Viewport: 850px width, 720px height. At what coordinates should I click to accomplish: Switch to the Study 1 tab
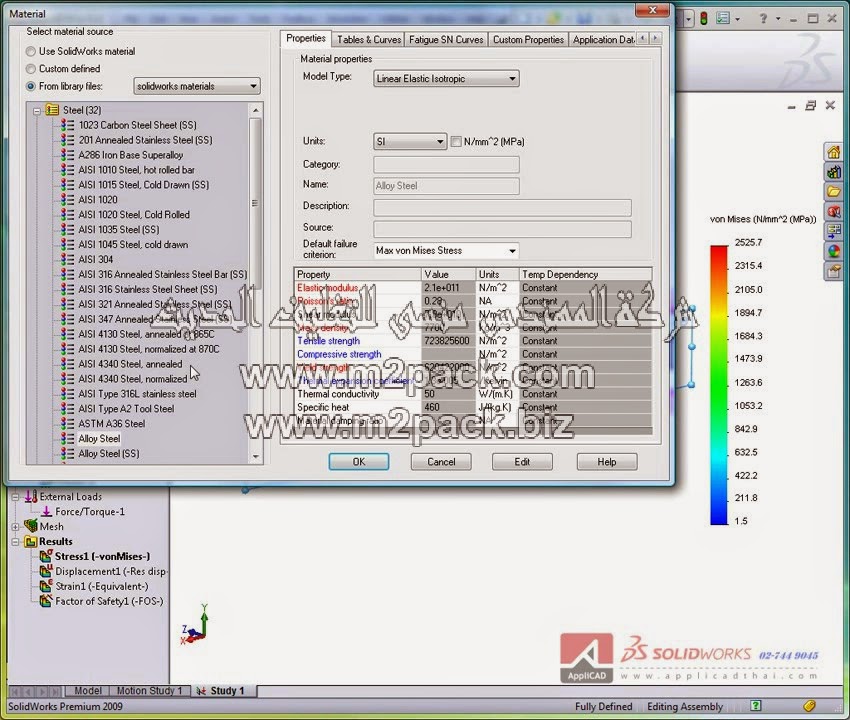coord(225,691)
